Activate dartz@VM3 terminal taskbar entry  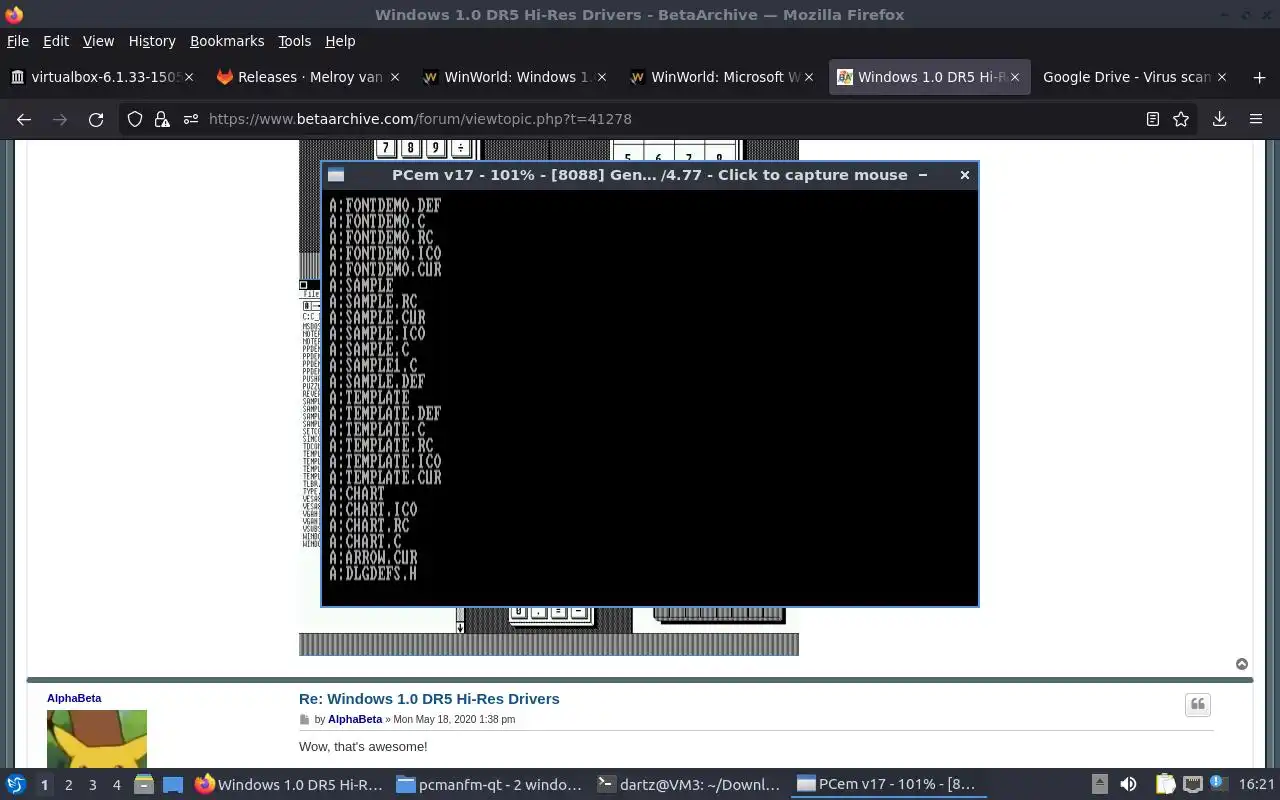click(x=689, y=785)
